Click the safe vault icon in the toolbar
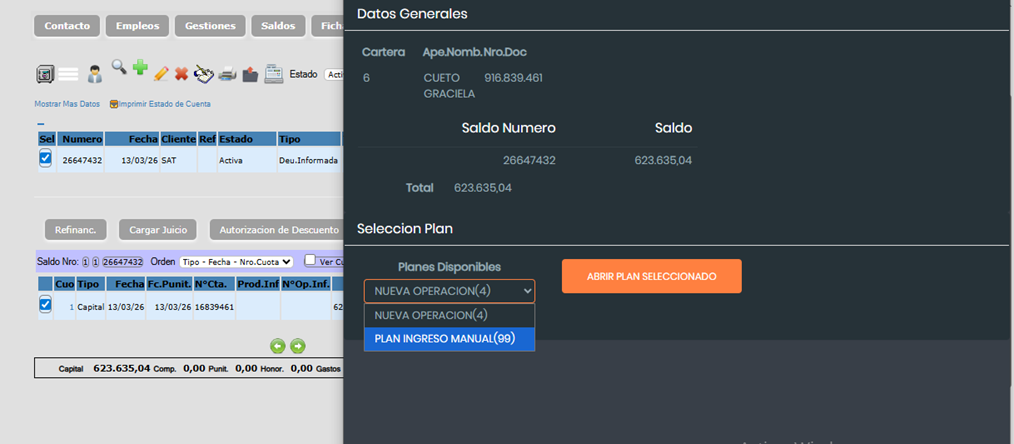 [x=45, y=74]
